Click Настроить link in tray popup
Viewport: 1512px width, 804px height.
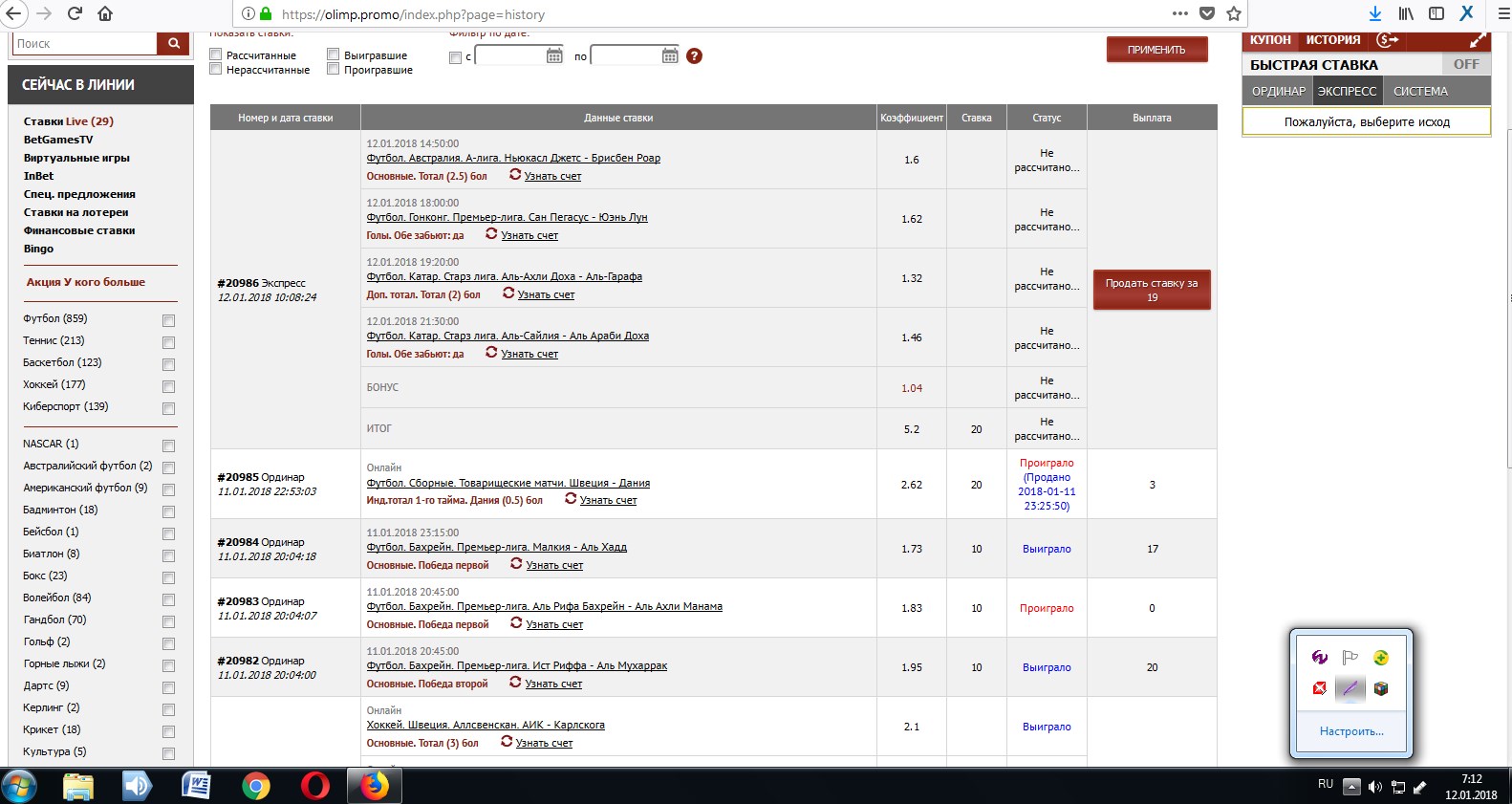coord(1351,731)
